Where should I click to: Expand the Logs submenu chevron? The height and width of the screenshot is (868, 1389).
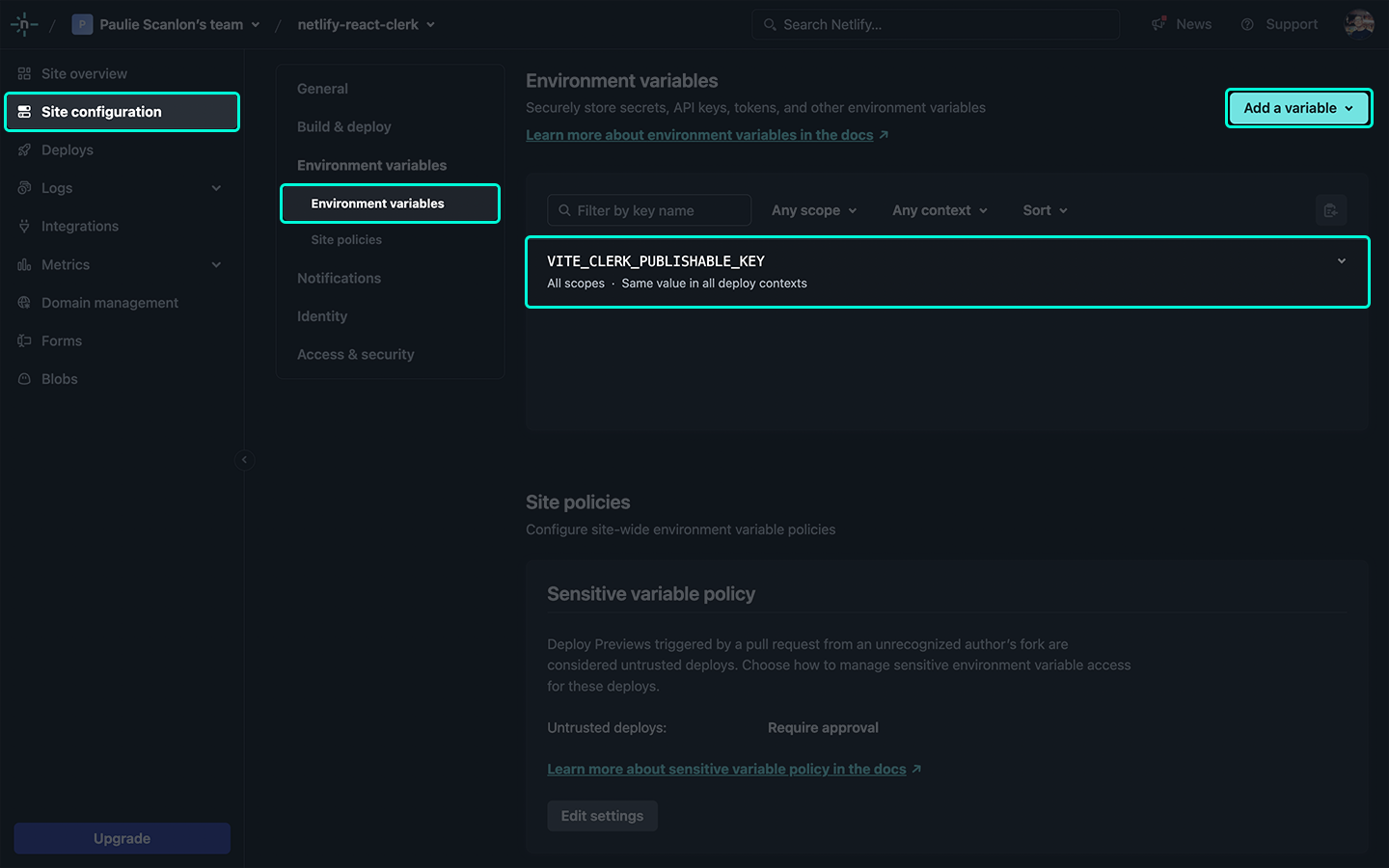point(216,188)
